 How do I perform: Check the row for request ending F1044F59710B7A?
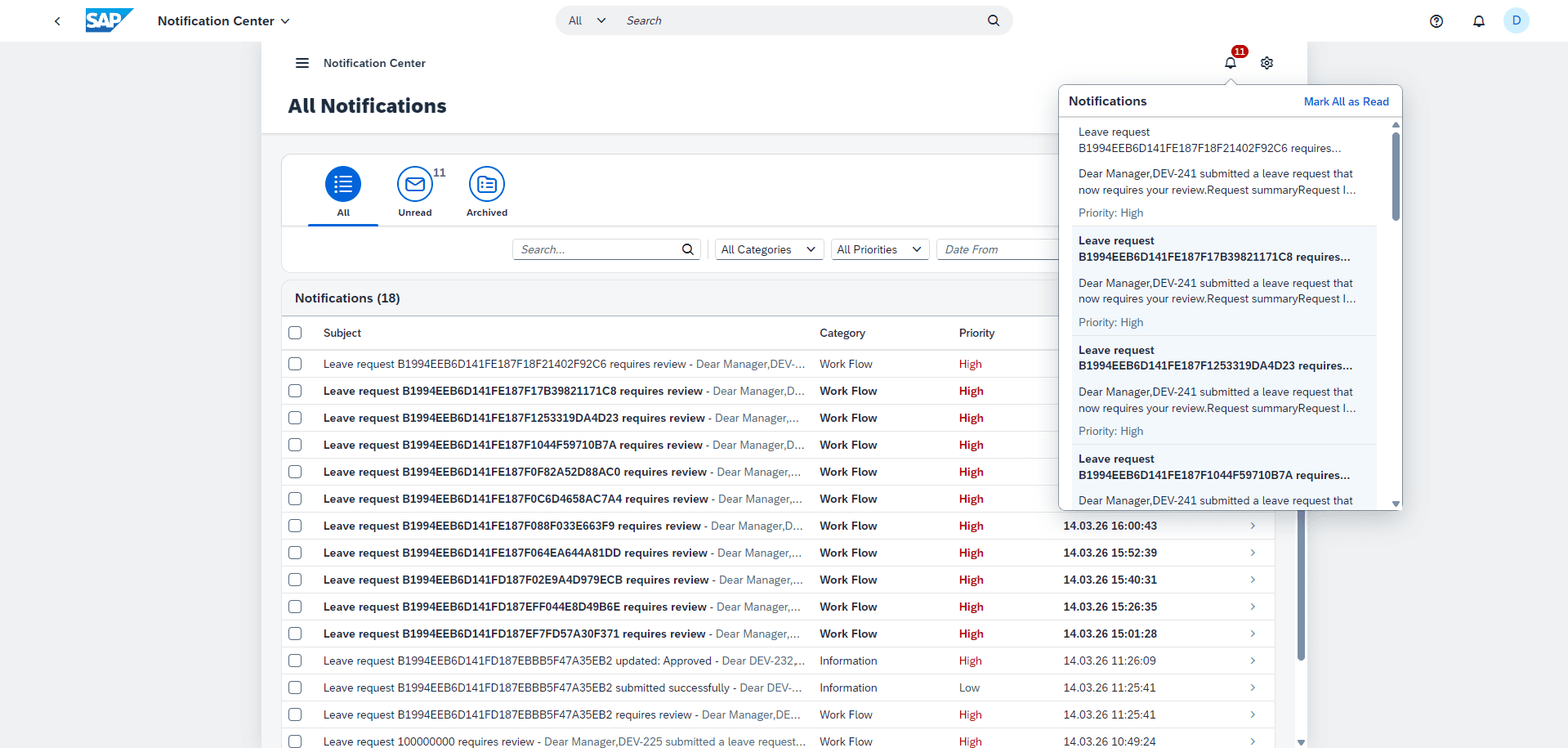click(x=295, y=445)
